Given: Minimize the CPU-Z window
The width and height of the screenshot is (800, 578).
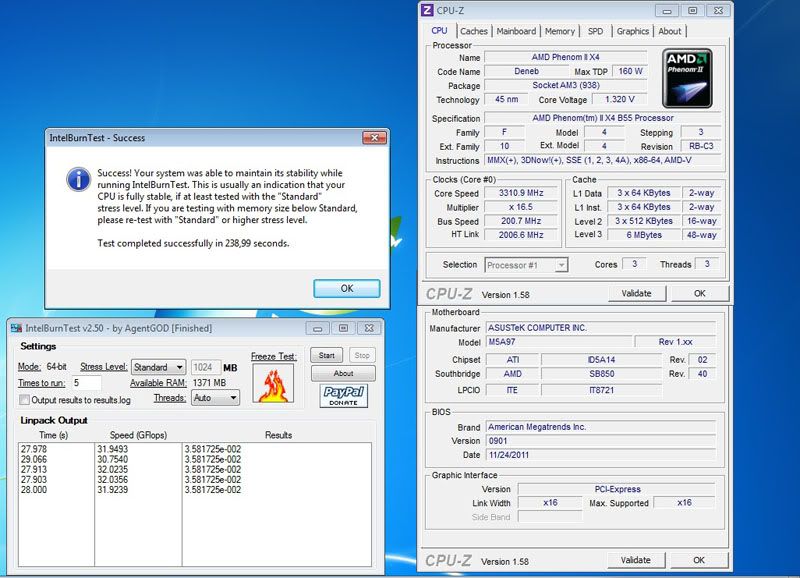Looking at the screenshot, I should click(x=666, y=11).
